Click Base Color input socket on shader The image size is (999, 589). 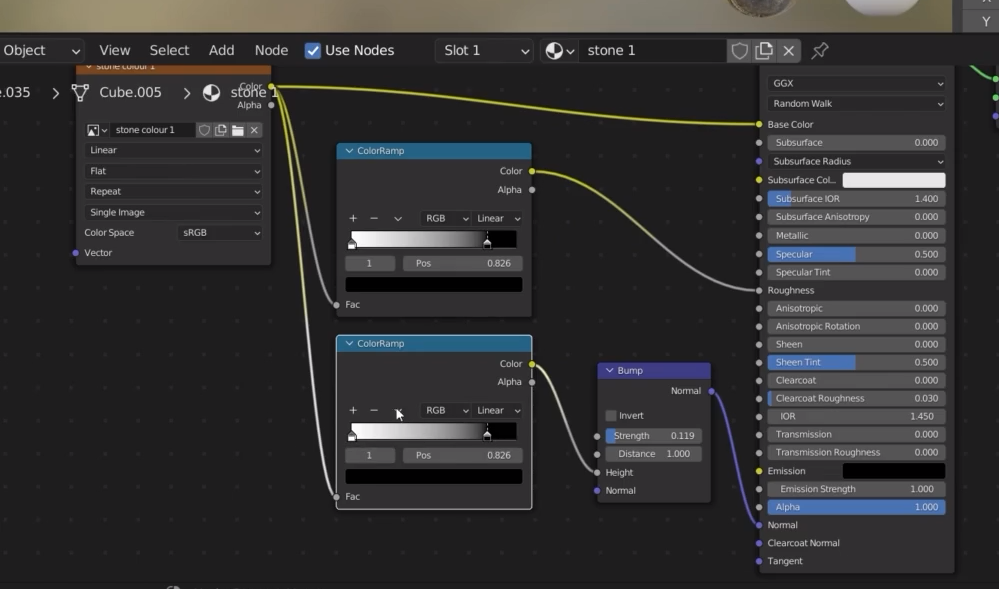(759, 124)
